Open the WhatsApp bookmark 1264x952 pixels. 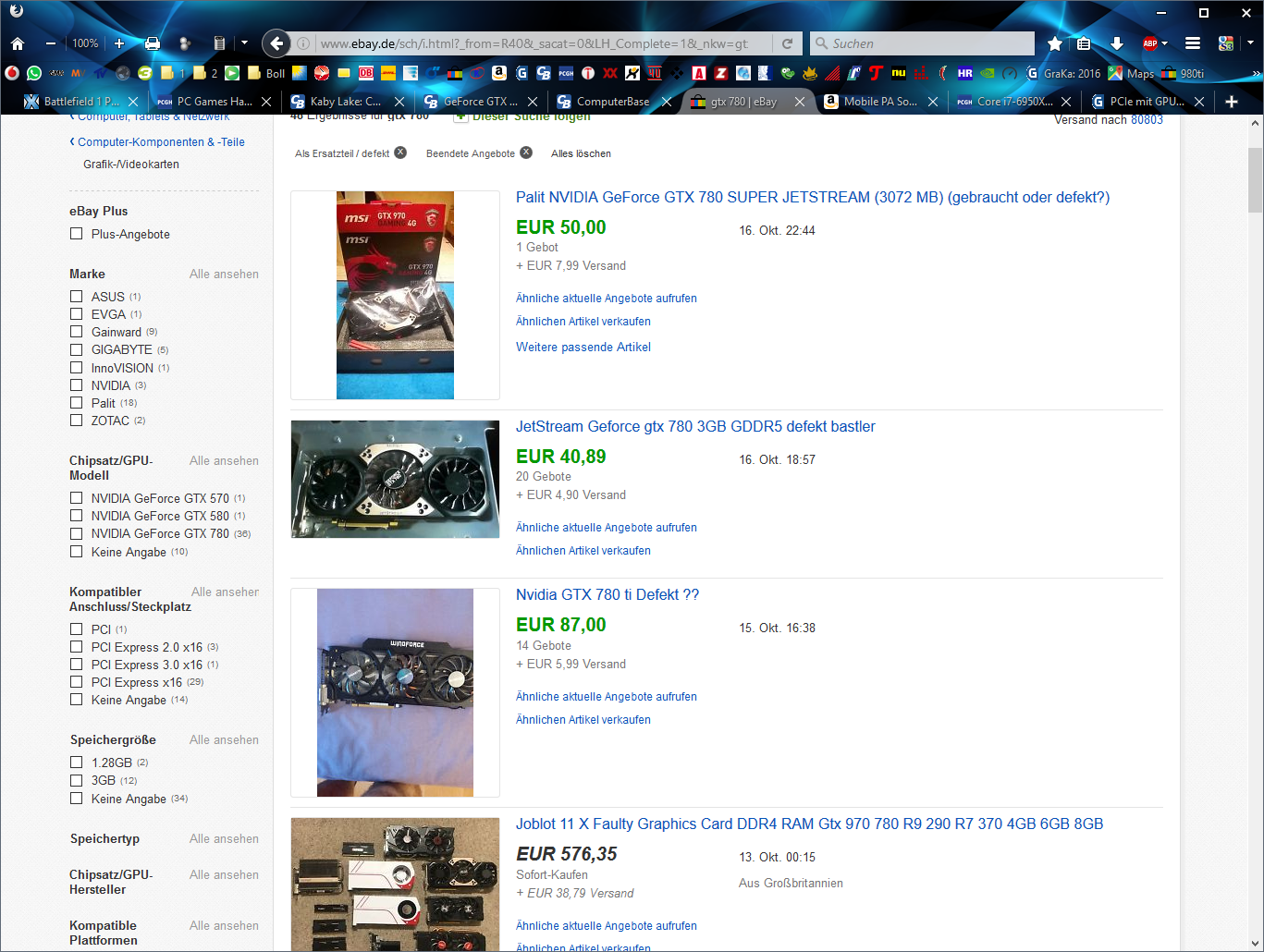click(34, 73)
